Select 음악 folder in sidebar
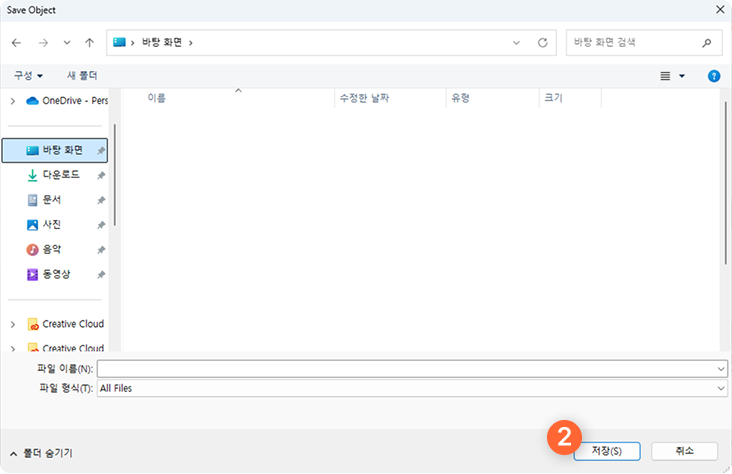 point(51,249)
